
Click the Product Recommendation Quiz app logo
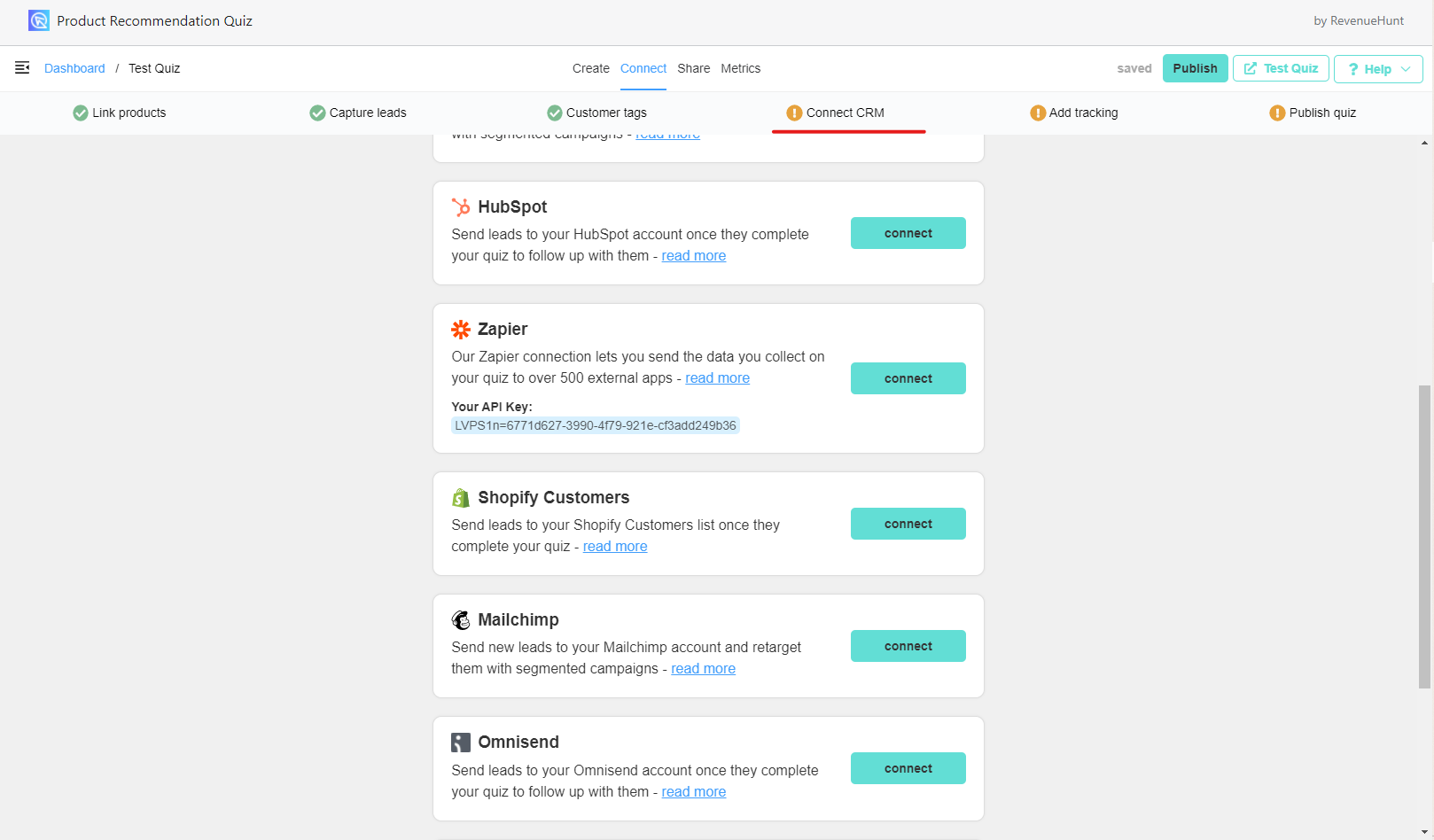coord(38,20)
